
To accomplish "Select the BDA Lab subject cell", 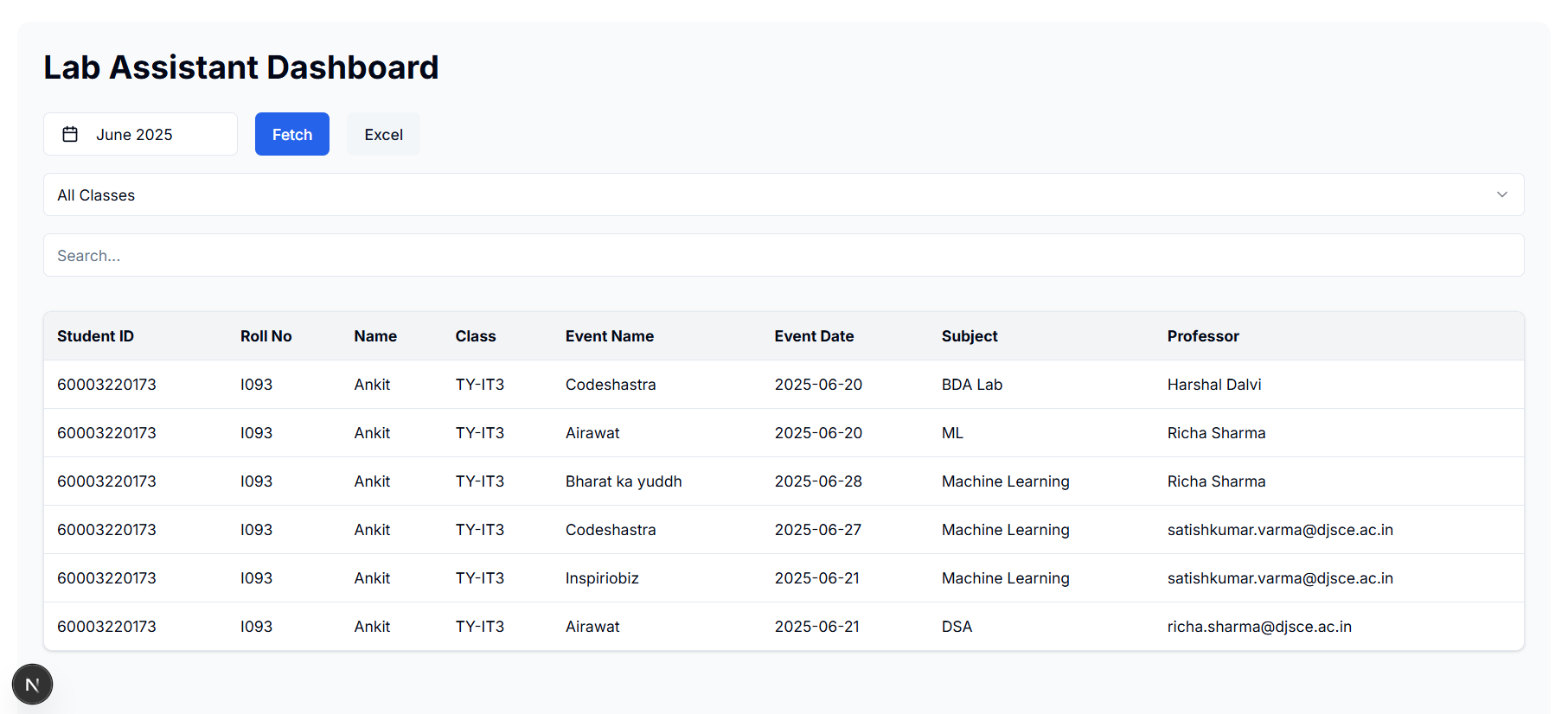I will [971, 385].
